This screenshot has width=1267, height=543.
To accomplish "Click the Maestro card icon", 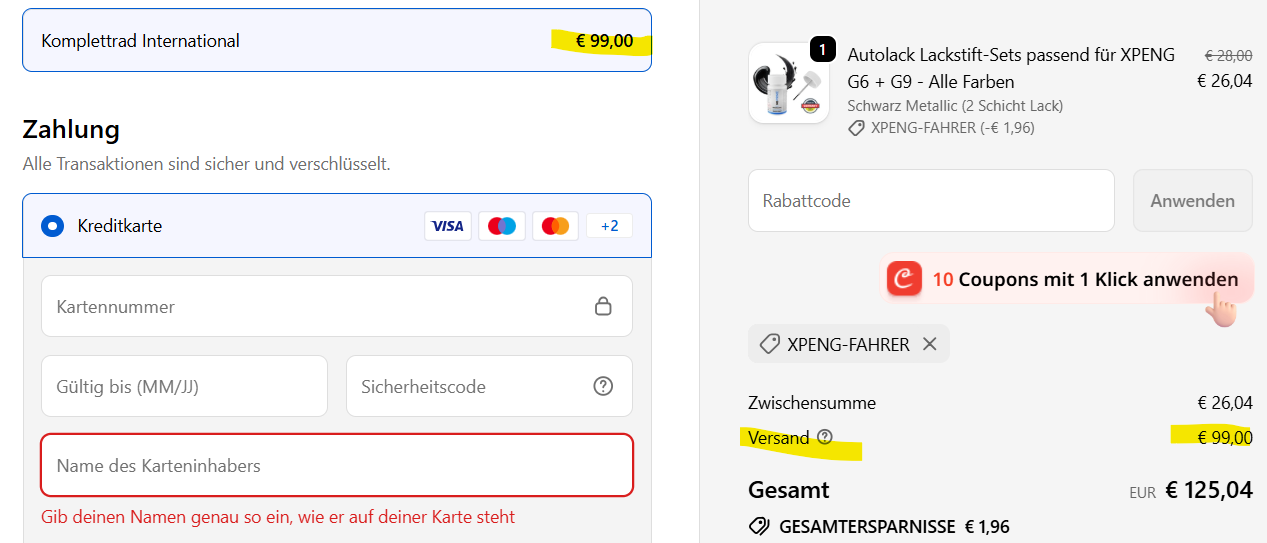I will [x=501, y=226].
